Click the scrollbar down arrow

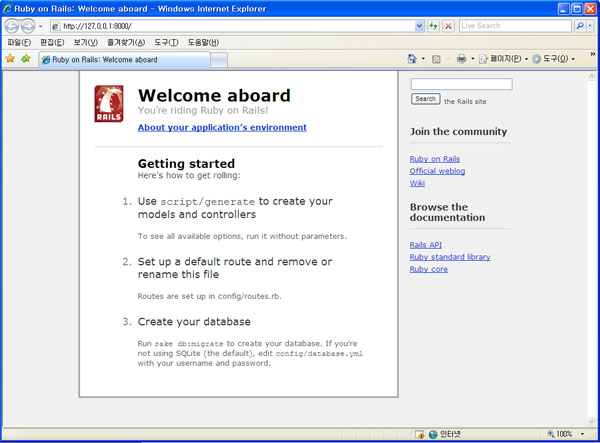(x=591, y=421)
